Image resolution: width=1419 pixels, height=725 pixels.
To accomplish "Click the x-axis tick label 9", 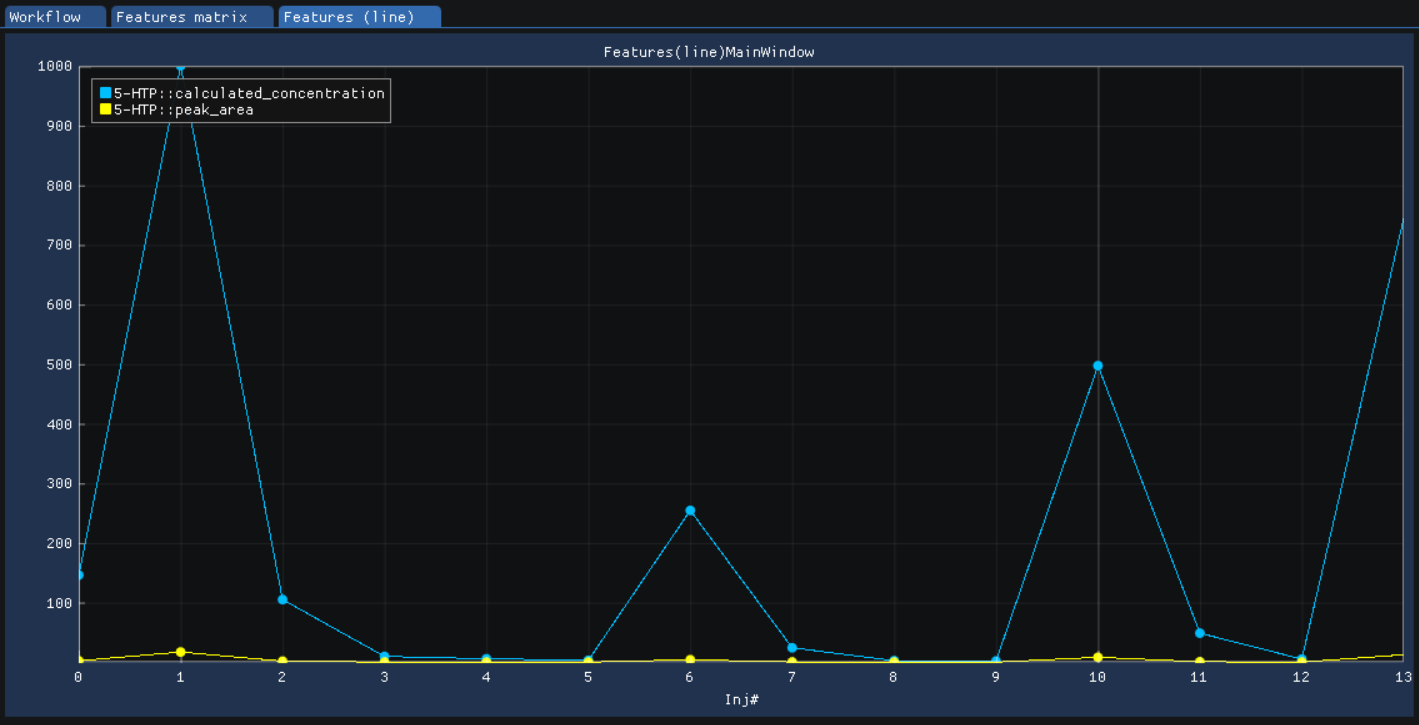I will point(996,677).
